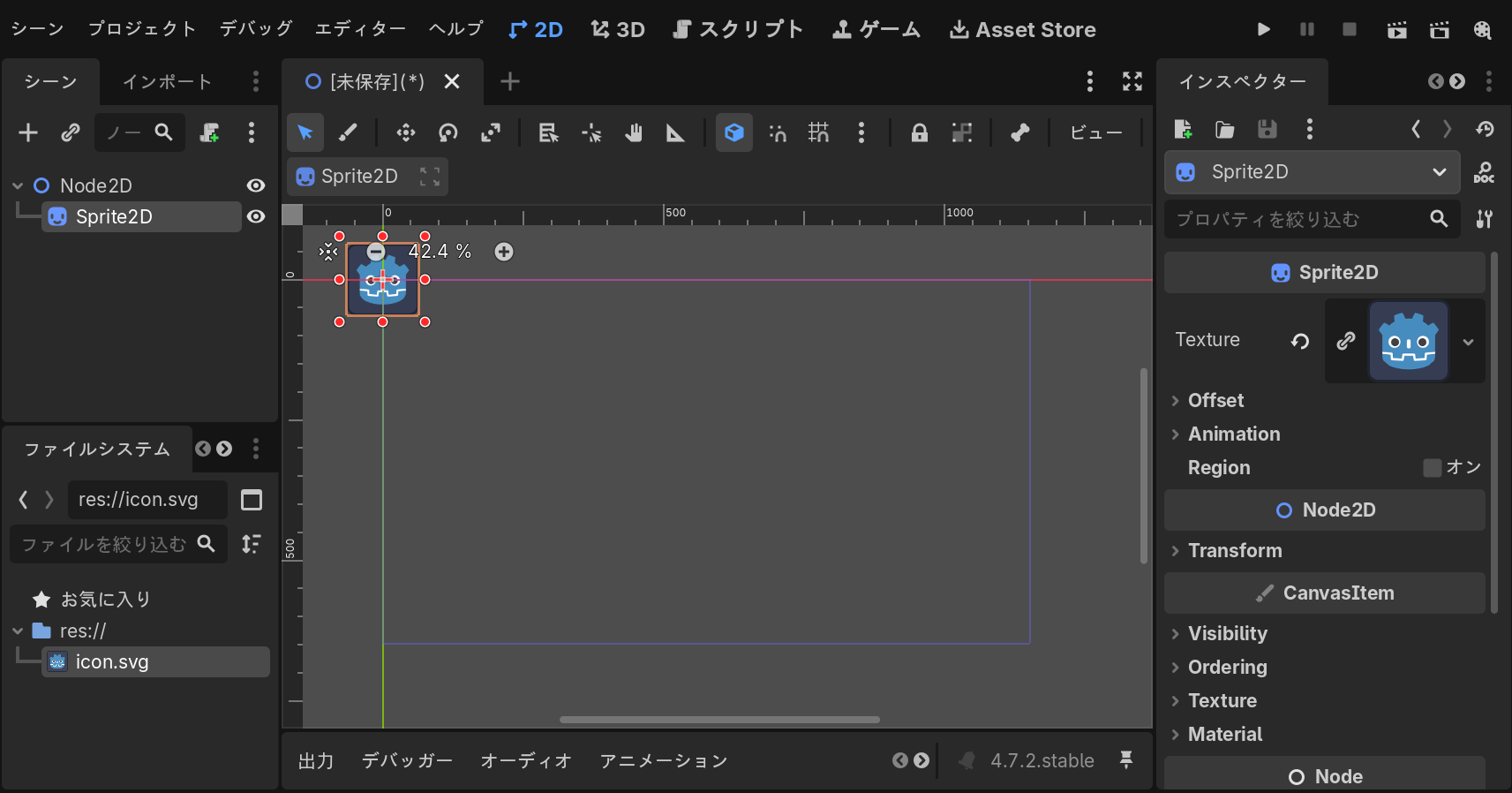Select the Rotate mode tool
The width and height of the screenshot is (1512, 793).
point(448,132)
